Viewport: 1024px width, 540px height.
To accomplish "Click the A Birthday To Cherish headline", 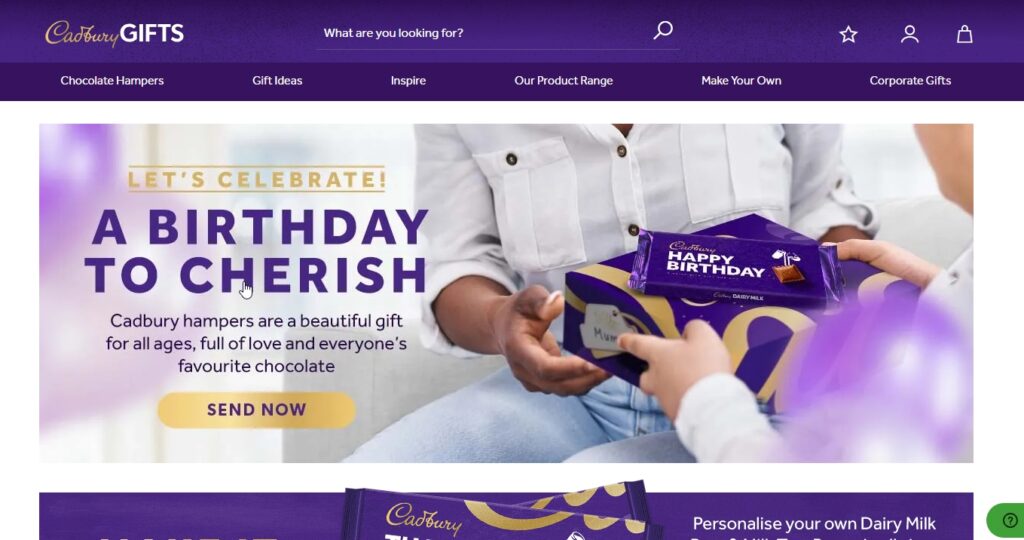I will coord(257,251).
